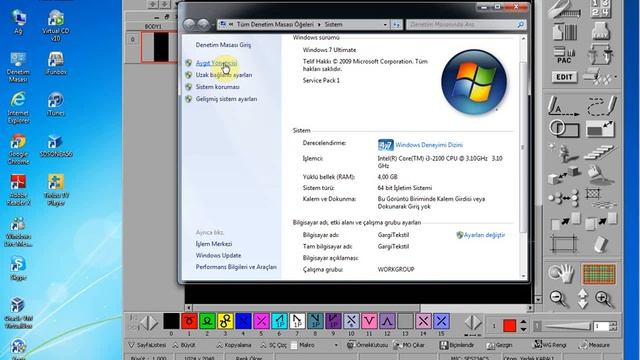This screenshot has height=360, width=640.
Task: Choose the circle and rectangle shape tool
Action: click(563, 129)
